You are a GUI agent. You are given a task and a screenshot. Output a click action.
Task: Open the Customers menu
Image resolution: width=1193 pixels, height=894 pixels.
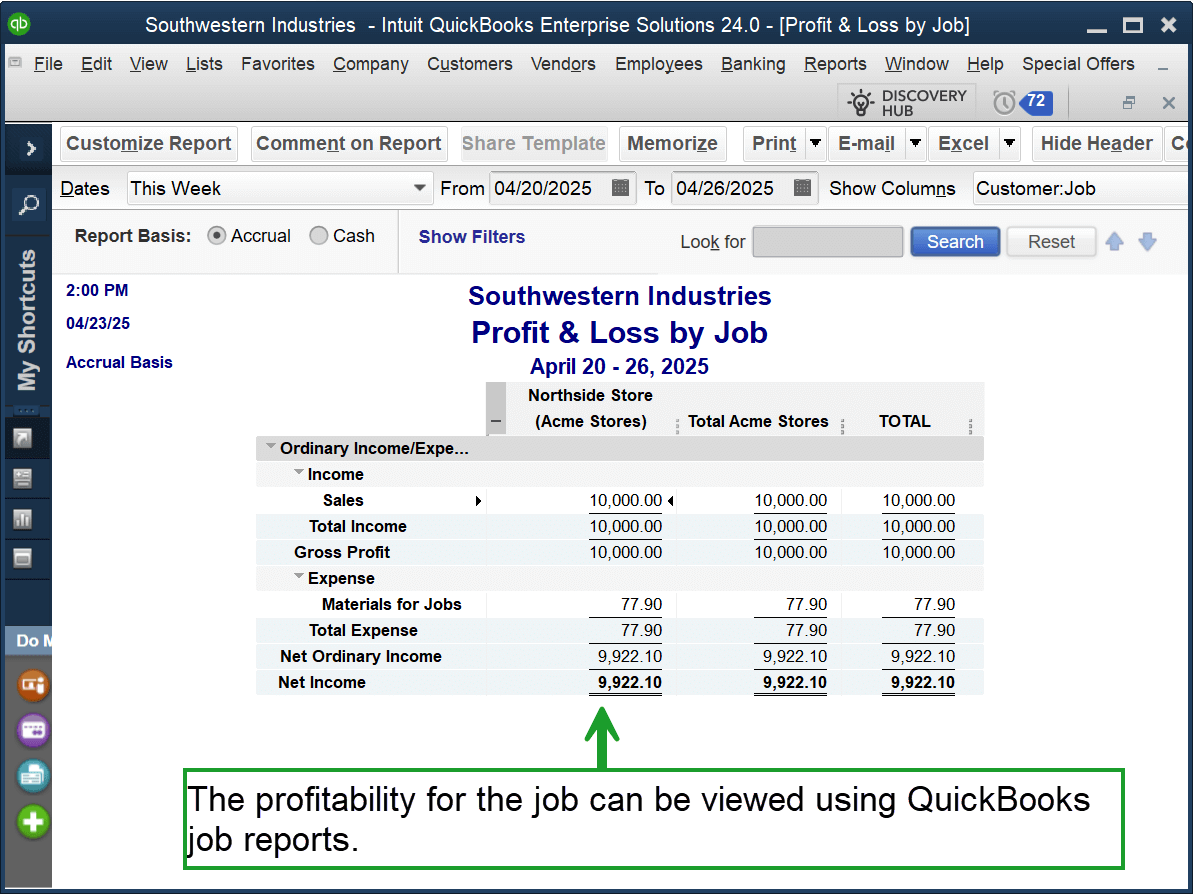469,64
